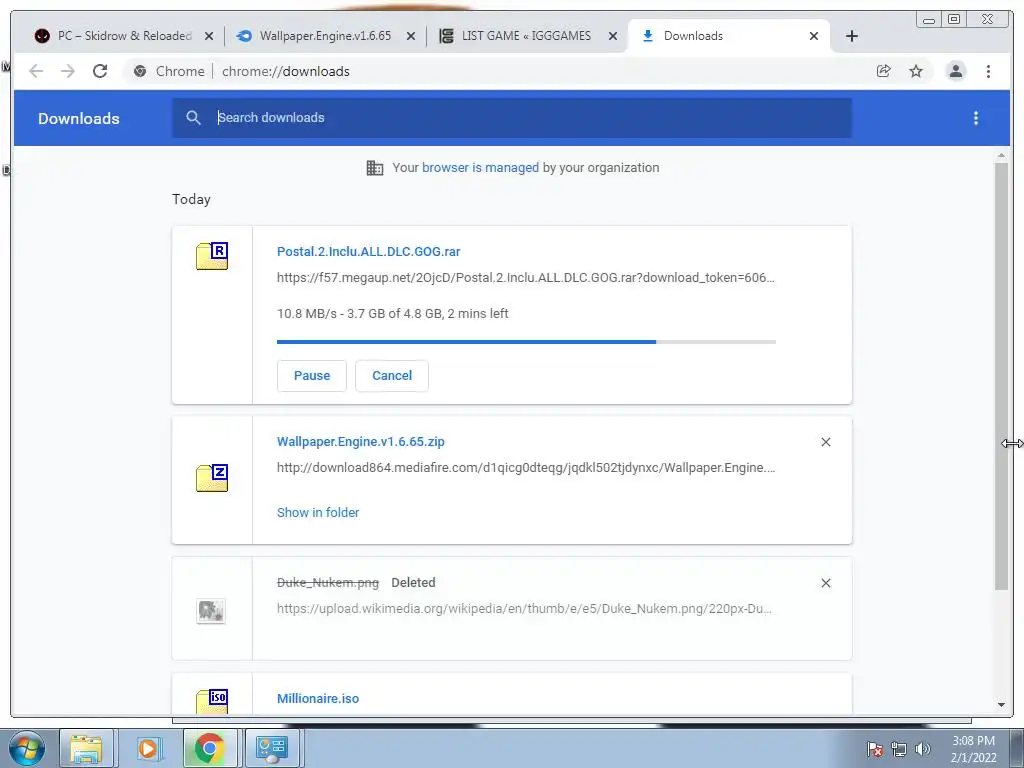The image size is (1024, 768).
Task: Open the Windows Start menu
Action: point(27,748)
